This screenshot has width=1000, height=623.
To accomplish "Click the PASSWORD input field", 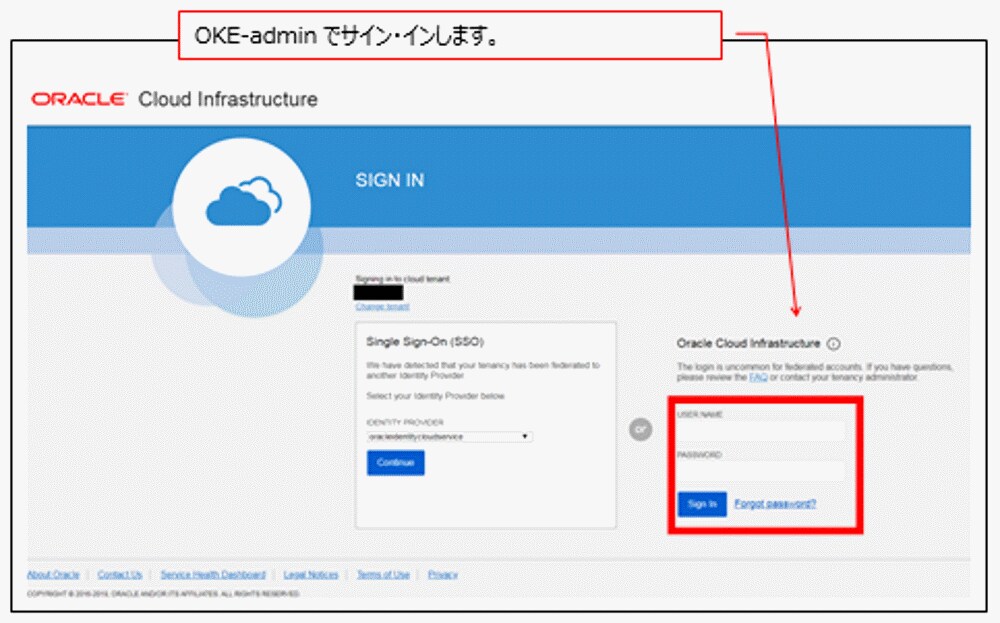I will coord(760,469).
